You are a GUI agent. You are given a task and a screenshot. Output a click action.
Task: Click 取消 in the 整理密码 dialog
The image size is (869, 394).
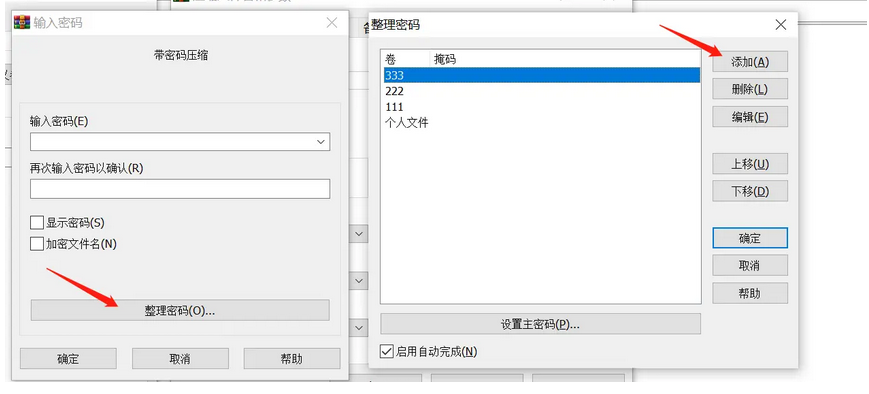click(x=750, y=265)
